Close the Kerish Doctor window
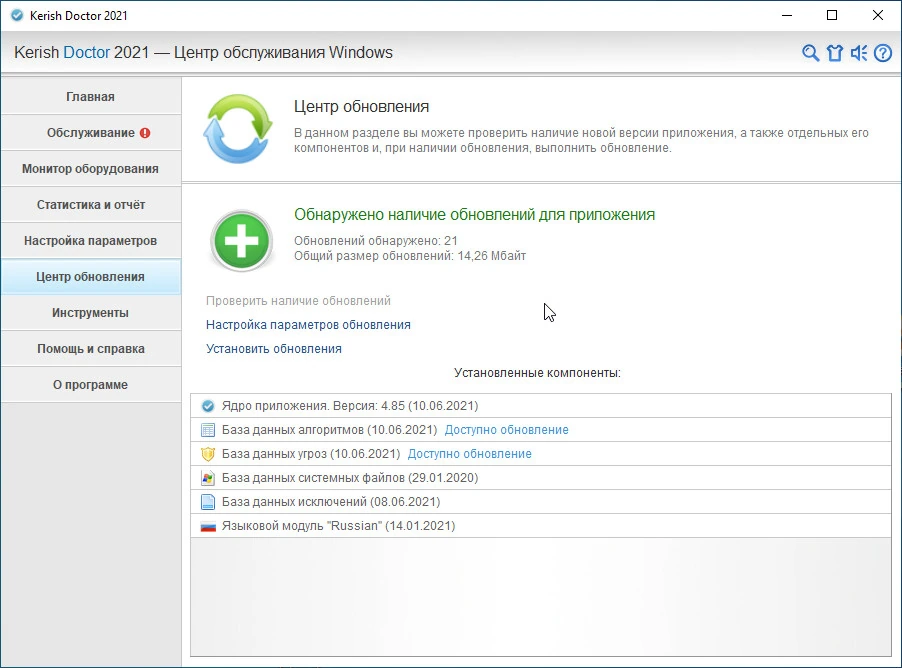The image size is (902, 668). click(878, 16)
